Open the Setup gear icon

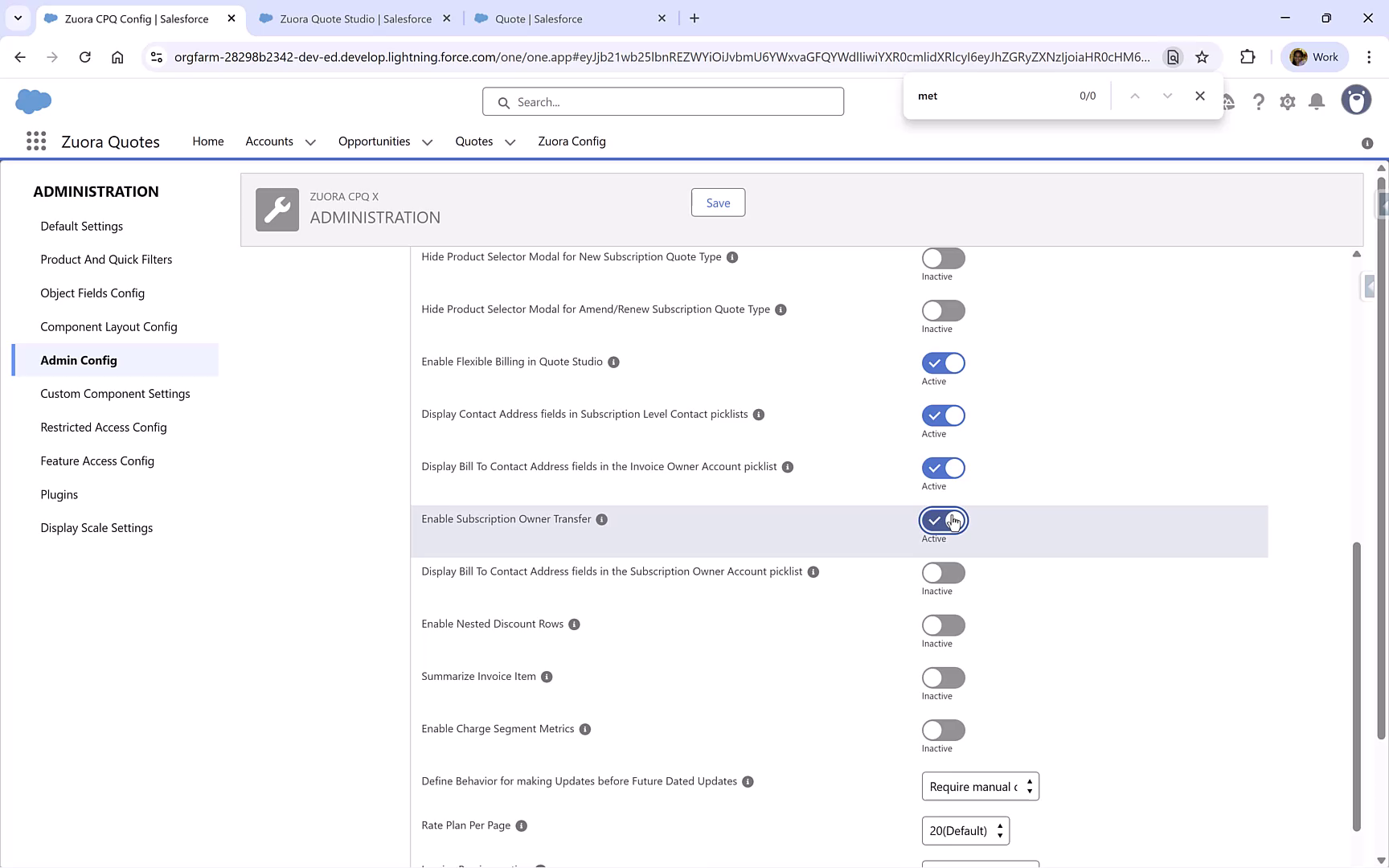point(1287,101)
